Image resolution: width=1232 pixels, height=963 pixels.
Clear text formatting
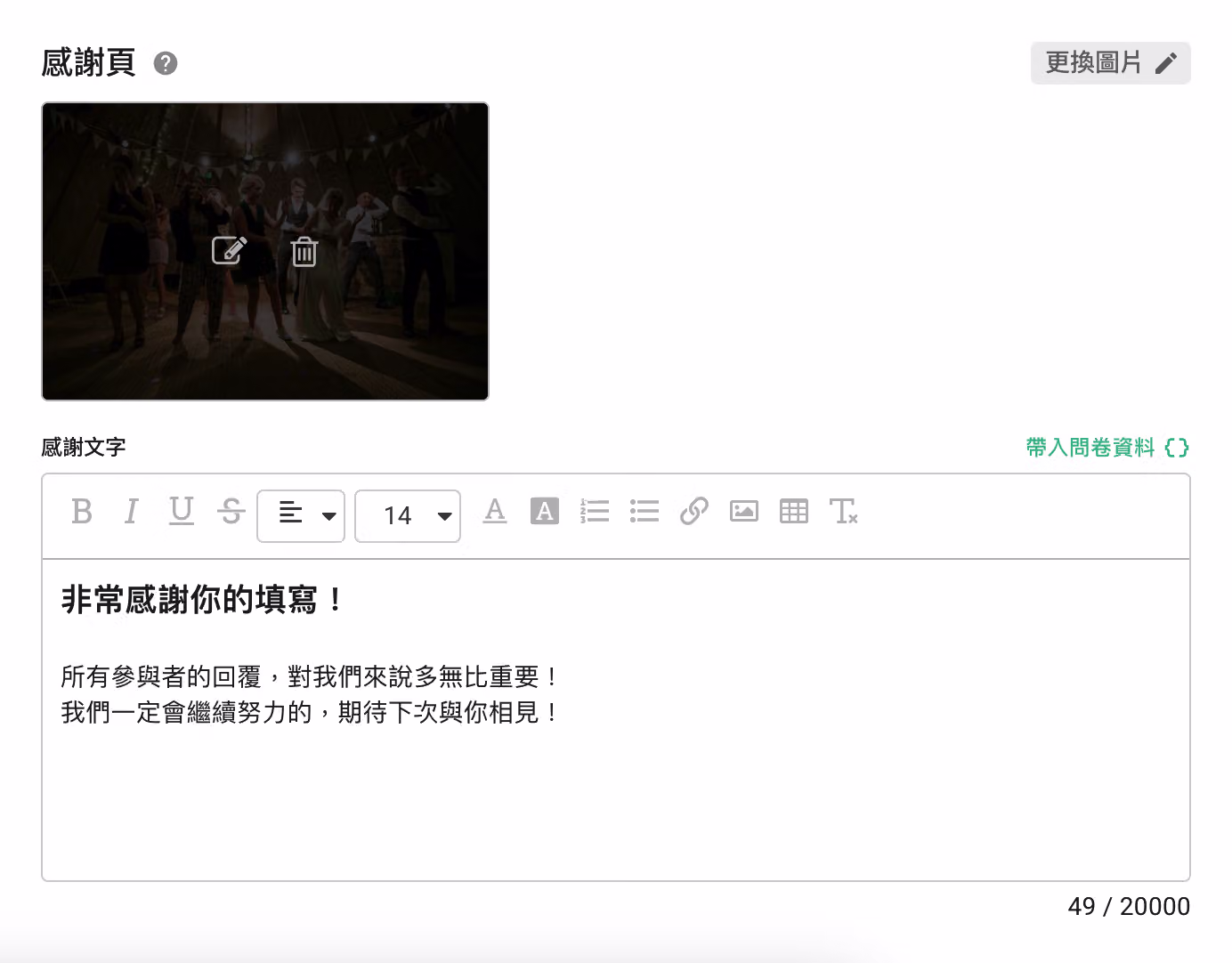(844, 512)
